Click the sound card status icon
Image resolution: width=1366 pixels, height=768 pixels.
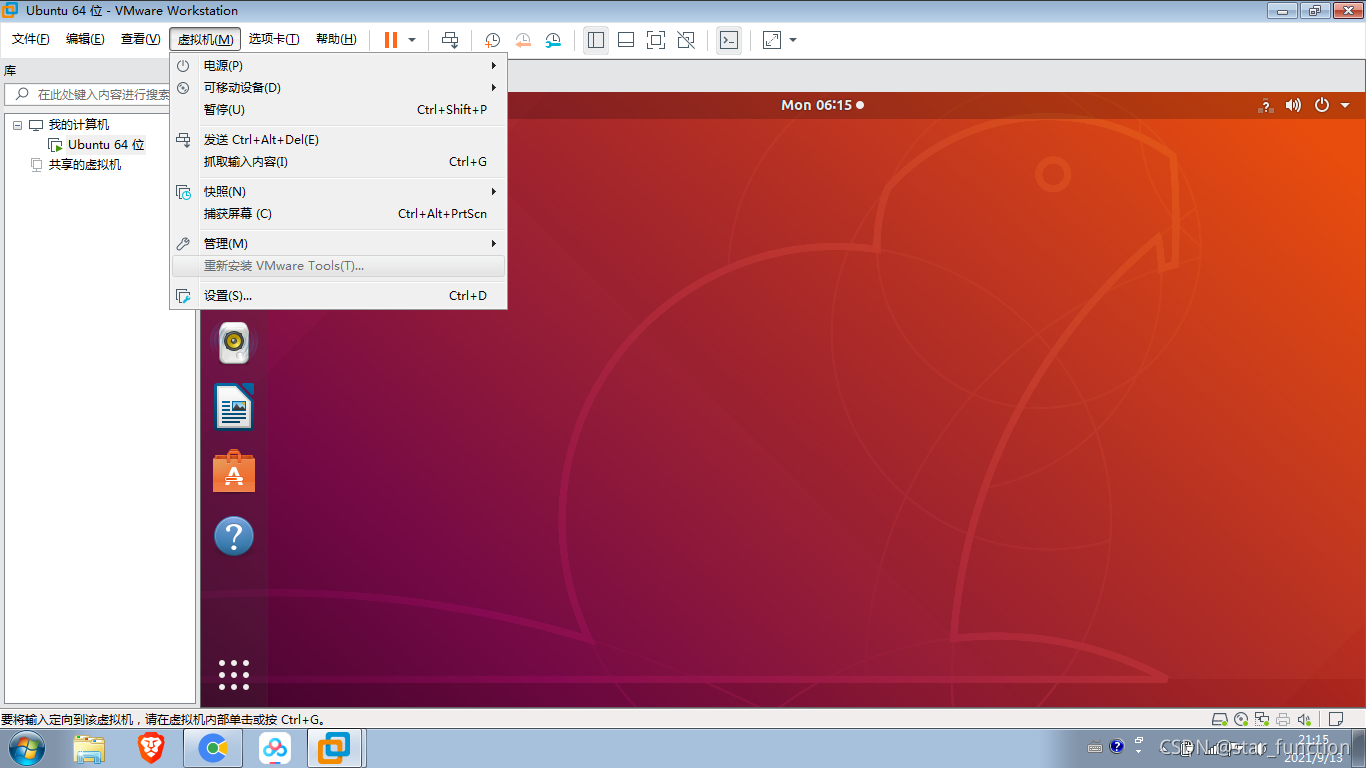[1304, 719]
